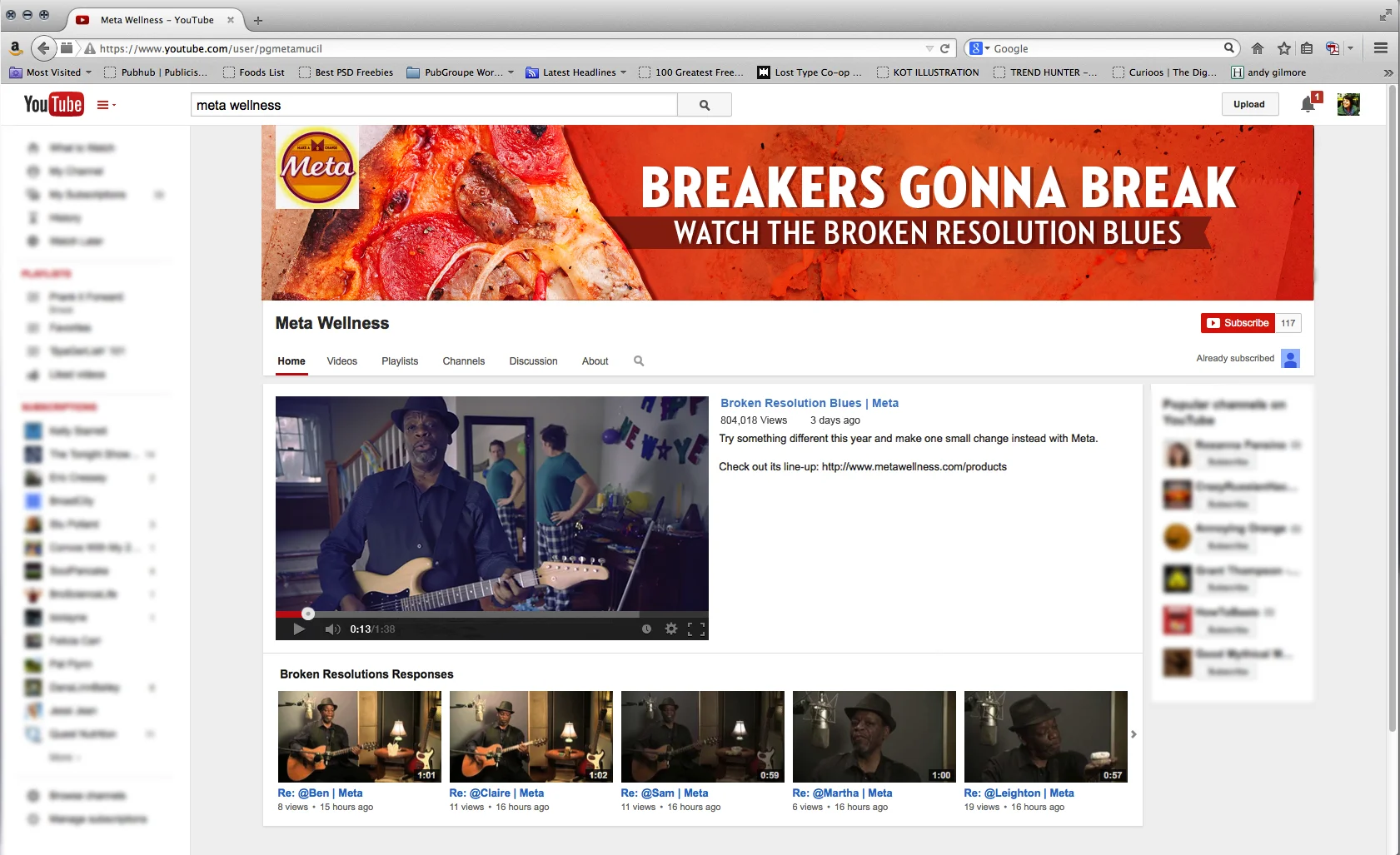1400x855 pixels.
Task: Play the featured video
Action: tap(299, 629)
